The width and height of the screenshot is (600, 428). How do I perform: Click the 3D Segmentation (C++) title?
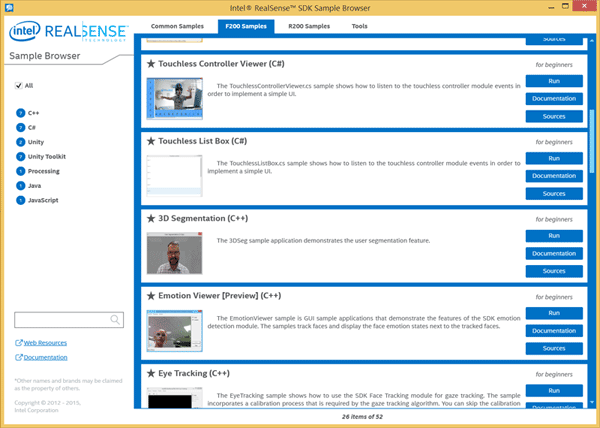pyautogui.click(x=203, y=218)
